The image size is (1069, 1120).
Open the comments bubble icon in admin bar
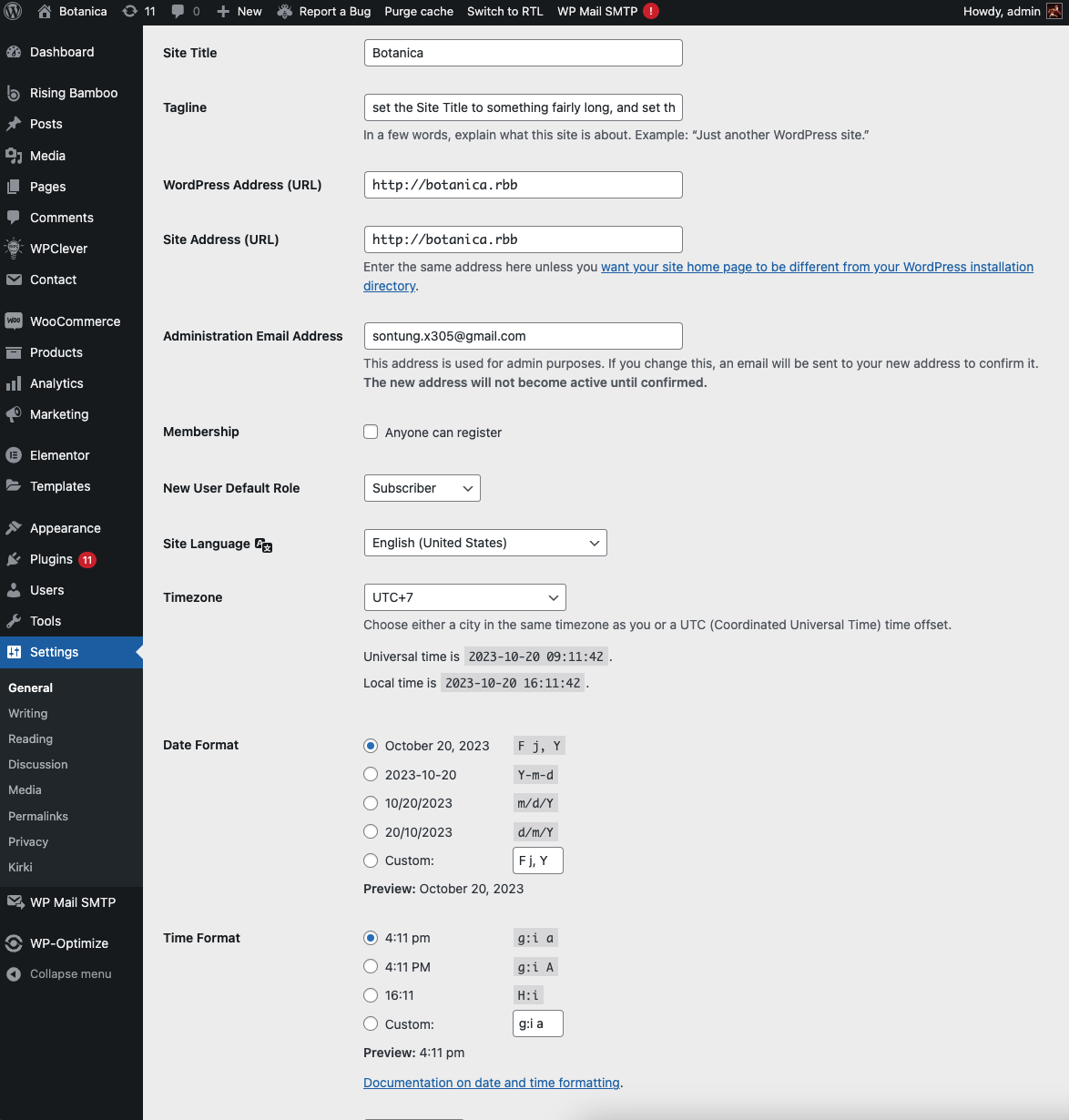click(178, 12)
